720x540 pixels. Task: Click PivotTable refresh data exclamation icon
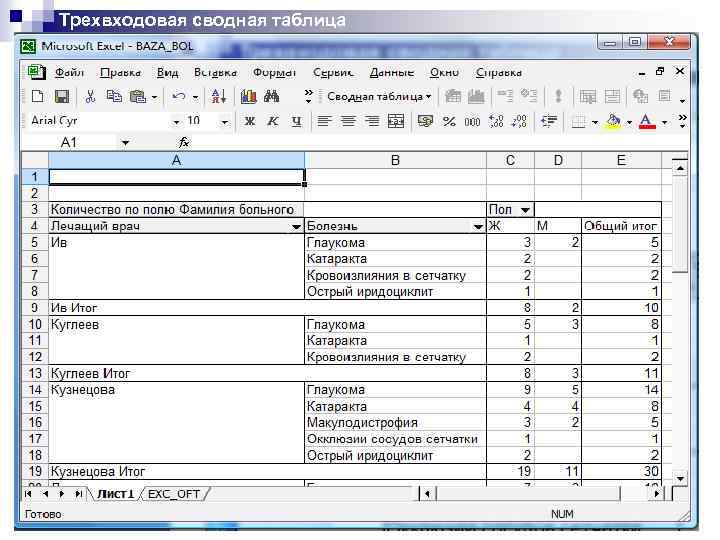(558, 96)
